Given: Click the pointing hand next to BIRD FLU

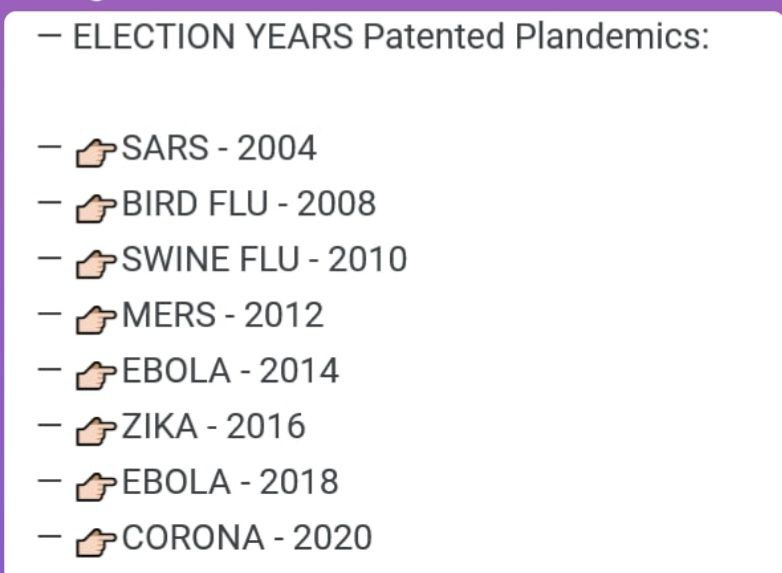Looking at the screenshot, I should (x=97, y=208).
